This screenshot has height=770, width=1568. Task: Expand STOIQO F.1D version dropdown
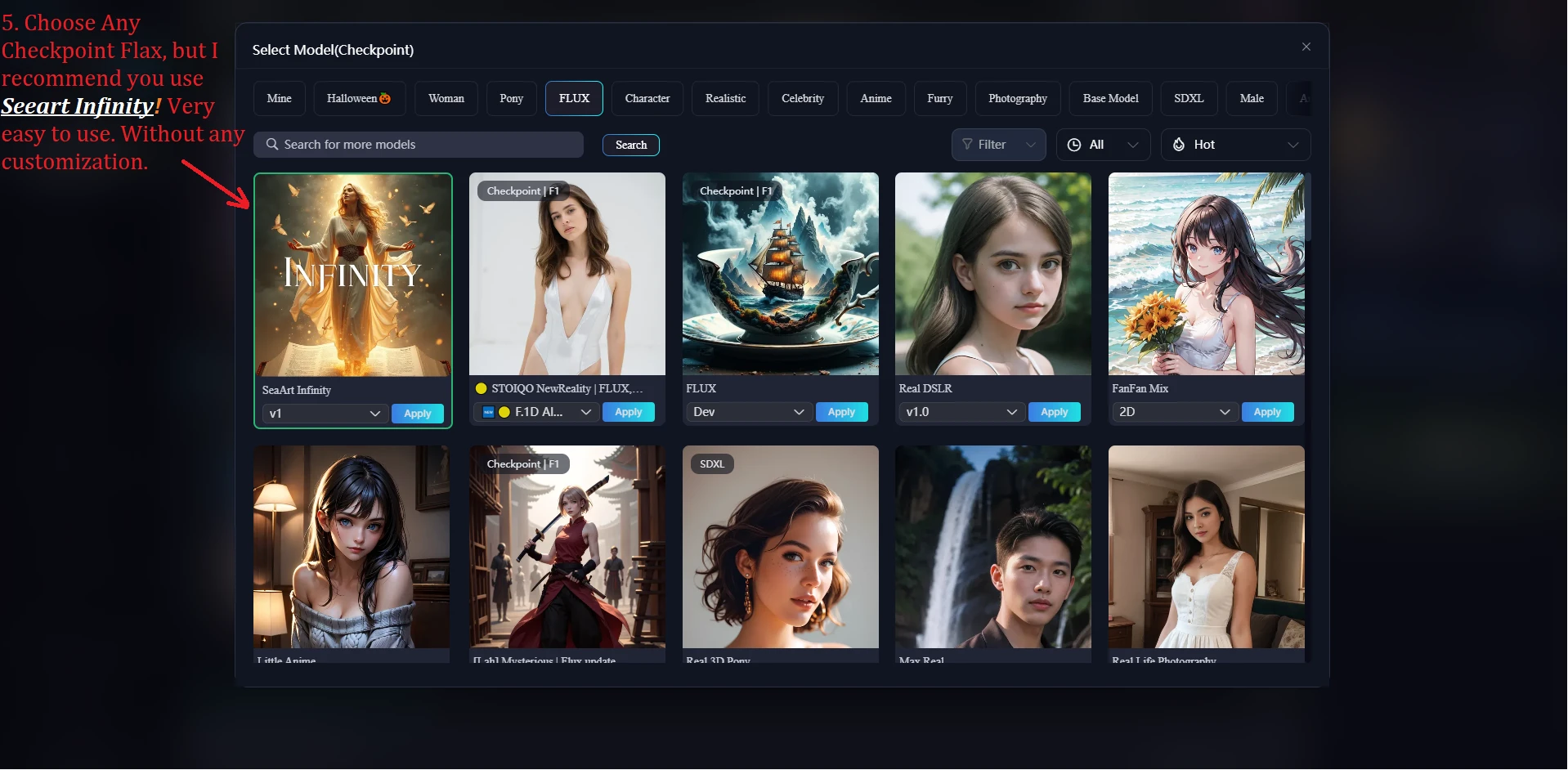[536, 412]
